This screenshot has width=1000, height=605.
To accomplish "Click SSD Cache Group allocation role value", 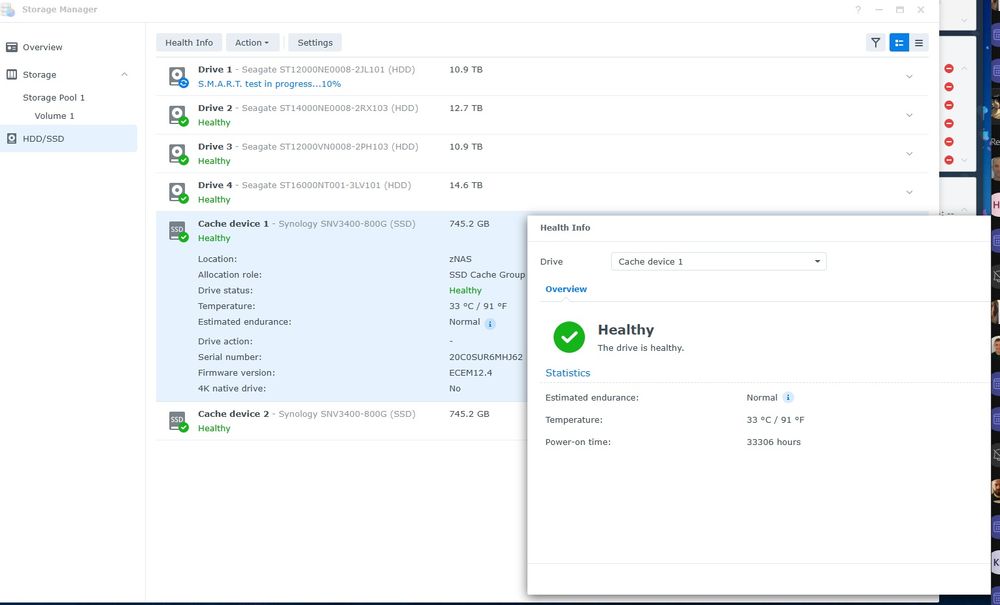I will [x=487, y=275].
